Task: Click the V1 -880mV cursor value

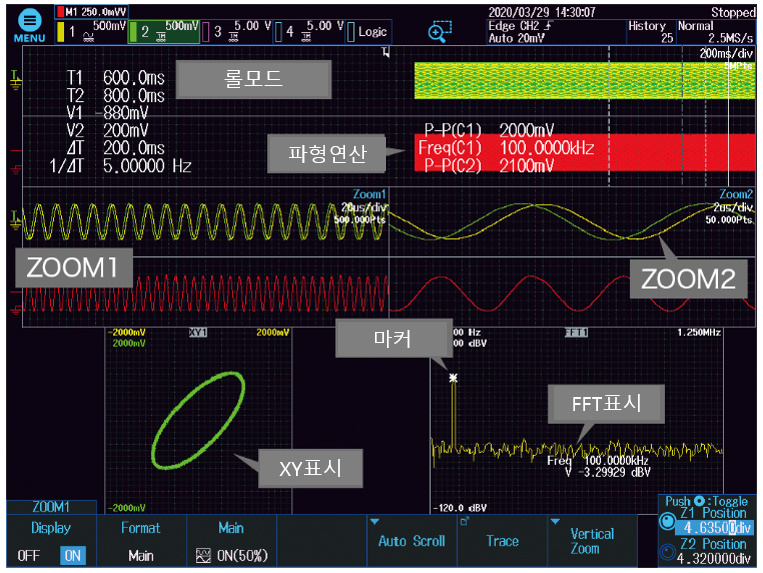Action: [x=108, y=113]
